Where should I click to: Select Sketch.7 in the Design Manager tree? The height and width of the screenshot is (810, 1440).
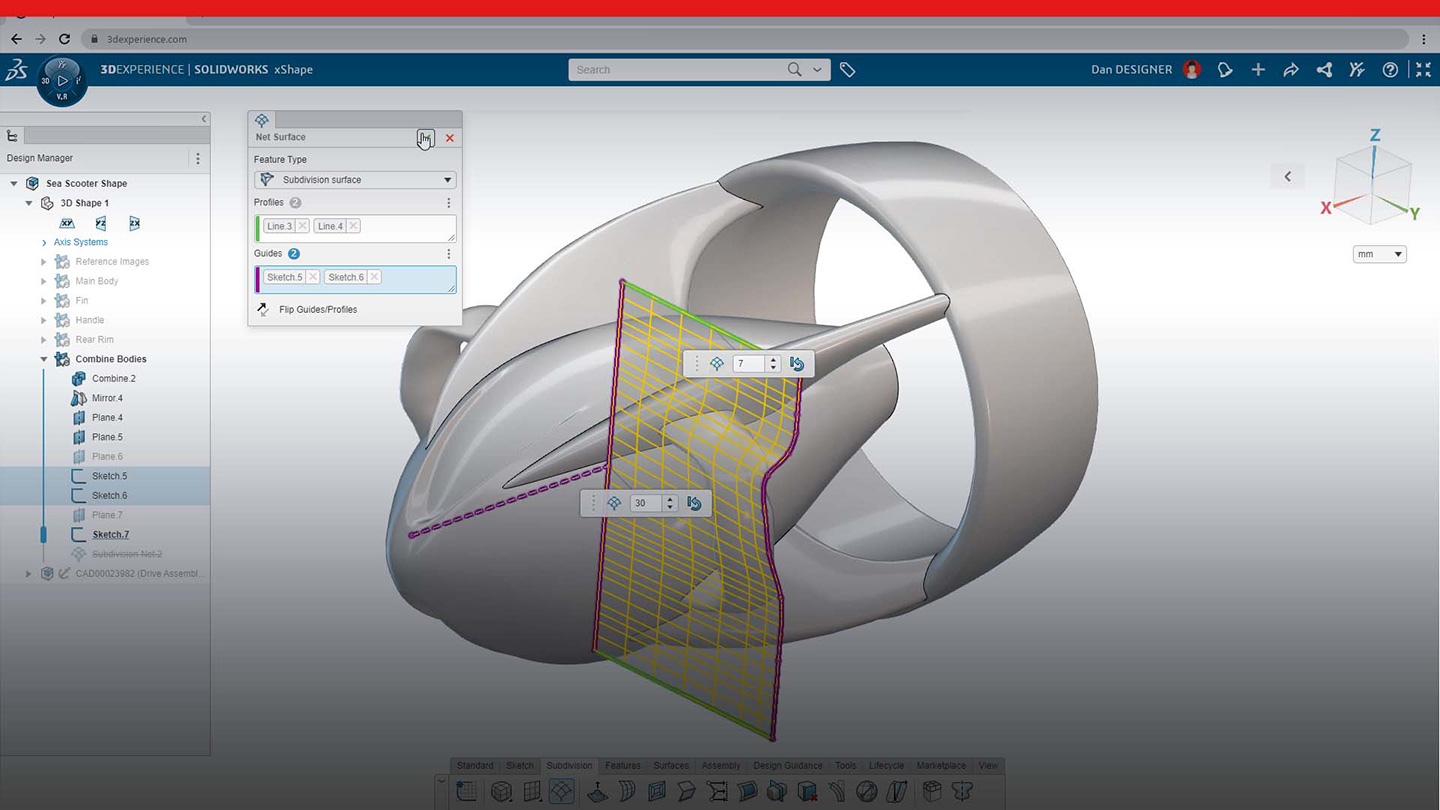[x=110, y=534]
